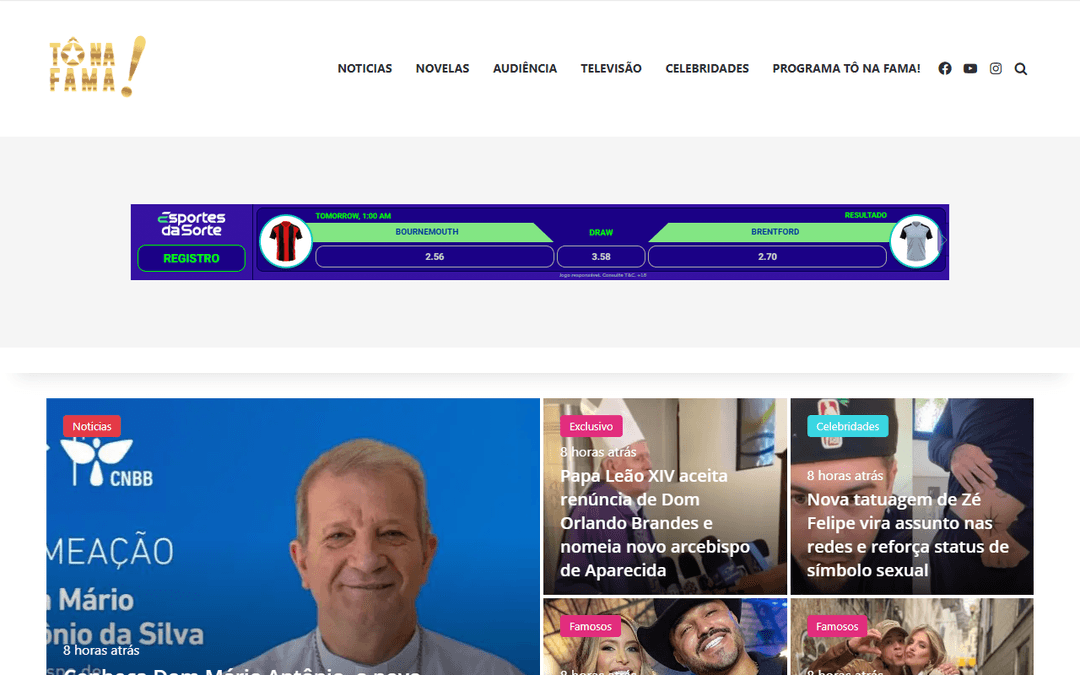Advance the ad banner with right arrow

coord(944,240)
